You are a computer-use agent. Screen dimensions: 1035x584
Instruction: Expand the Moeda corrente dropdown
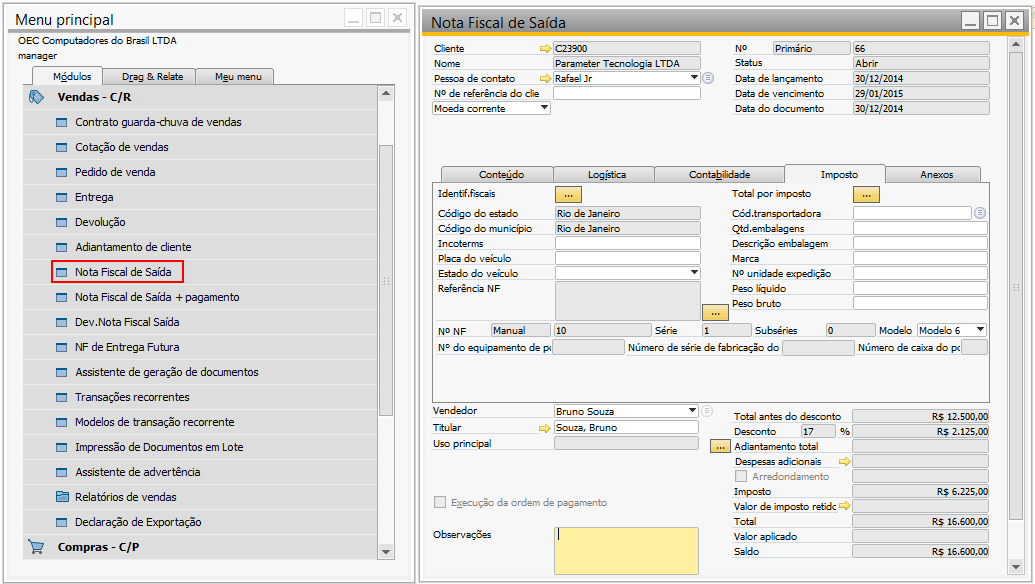coord(544,108)
